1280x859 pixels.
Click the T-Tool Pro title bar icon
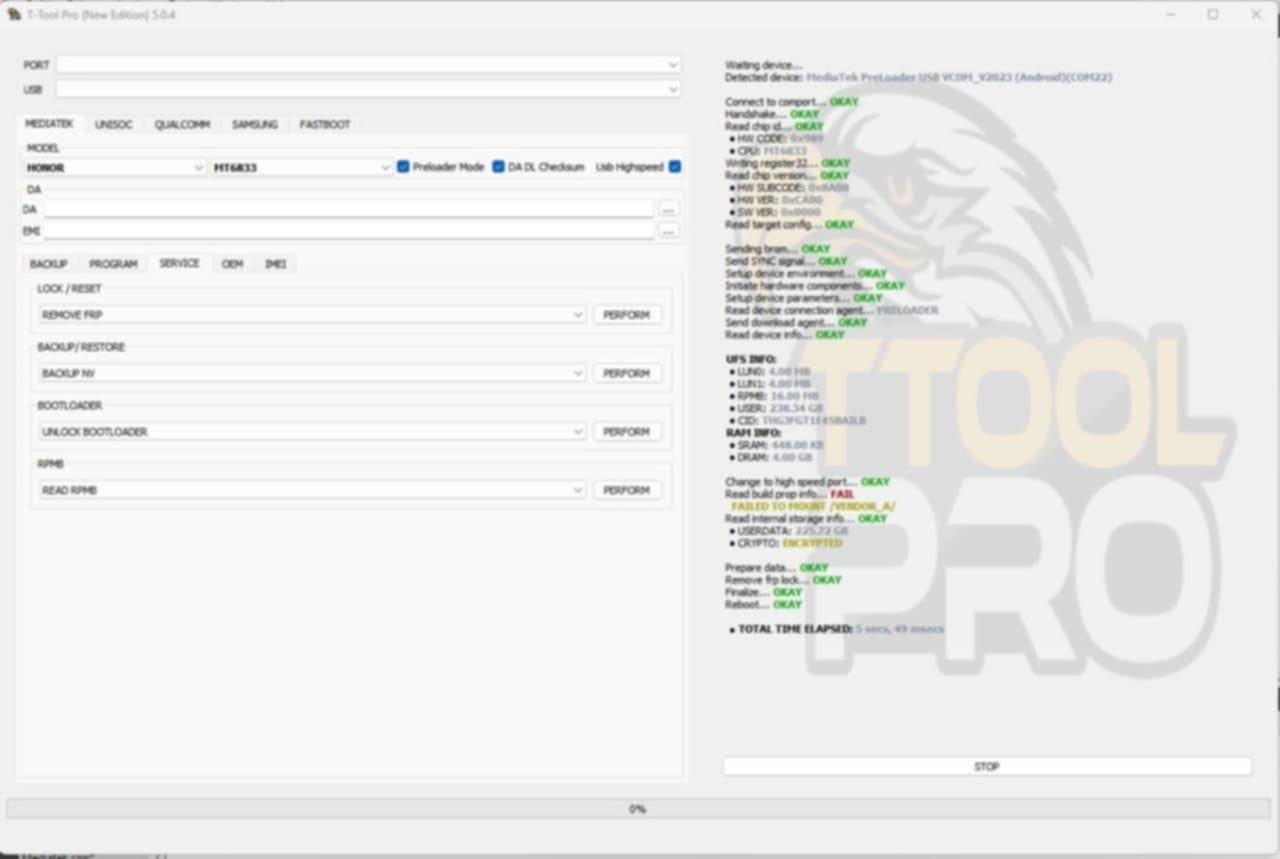pyautogui.click(x=14, y=14)
